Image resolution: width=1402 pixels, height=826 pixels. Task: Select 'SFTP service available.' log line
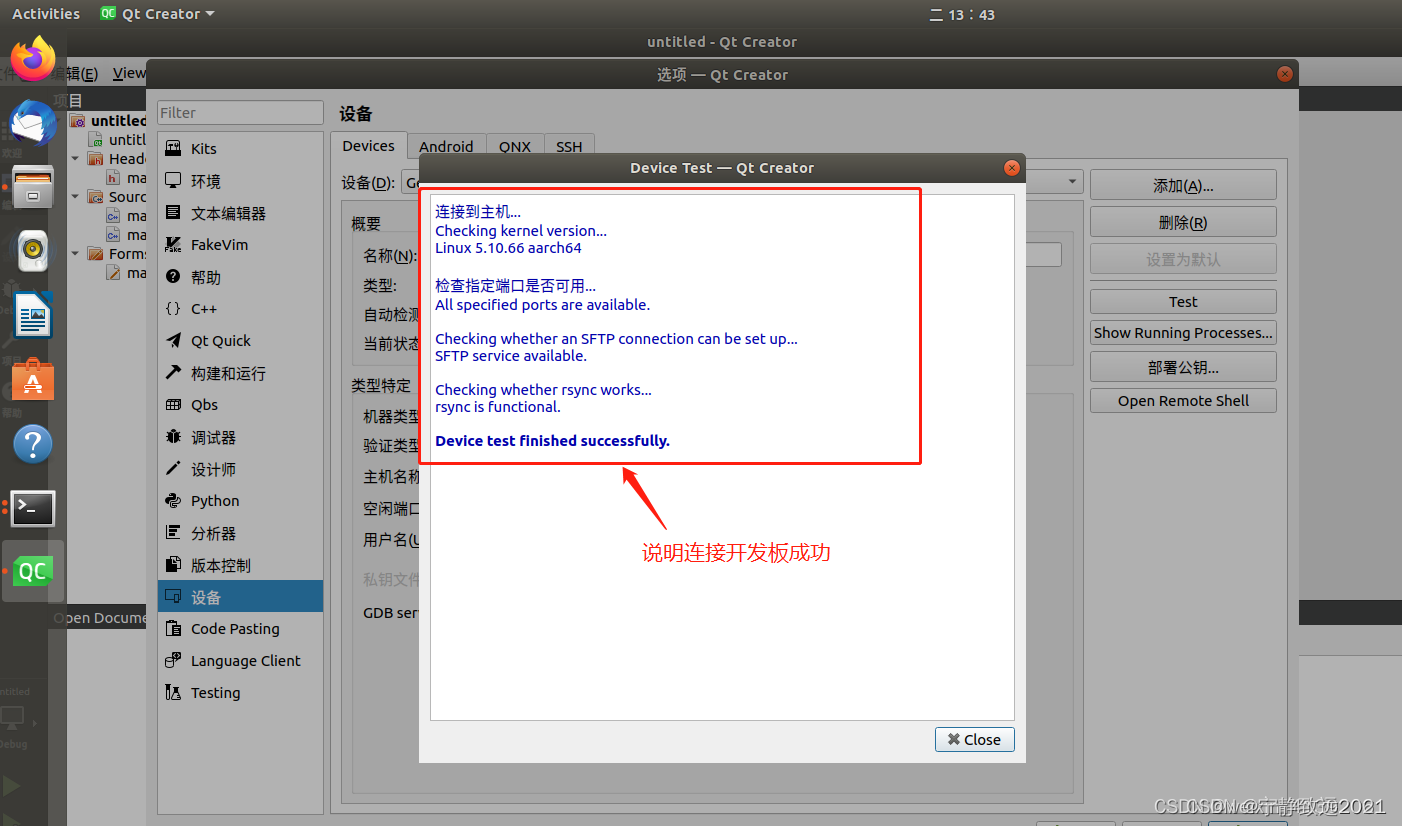[x=511, y=356]
